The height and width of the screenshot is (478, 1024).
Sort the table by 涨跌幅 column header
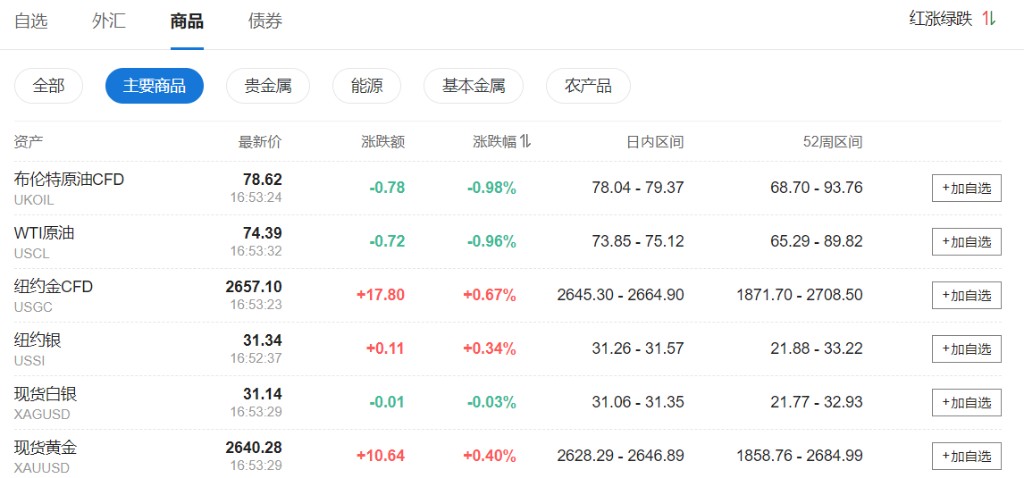pyautogui.click(x=494, y=142)
